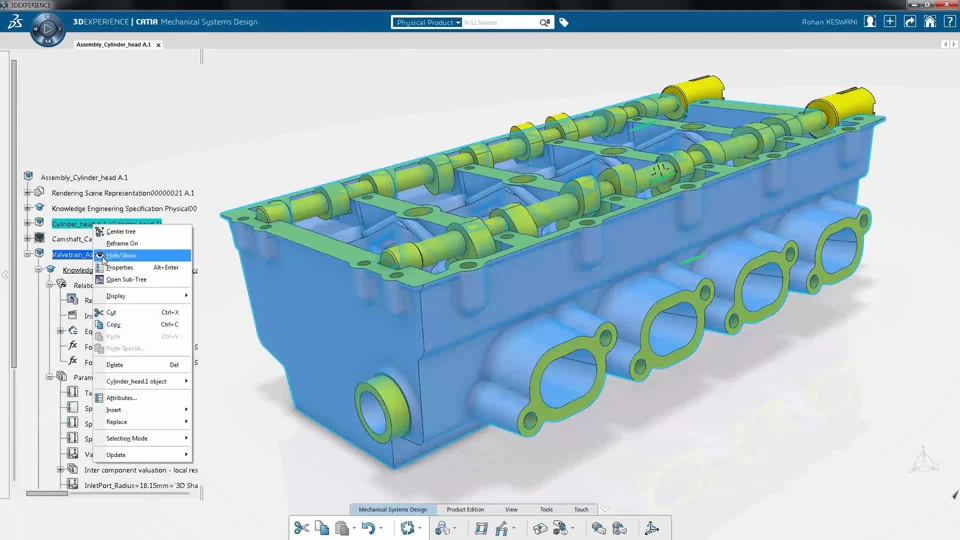Choose Open Sub-Tree menu entry
The width and height of the screenshot is (960, 540).
pyautogui.click(x=143, y=279)
